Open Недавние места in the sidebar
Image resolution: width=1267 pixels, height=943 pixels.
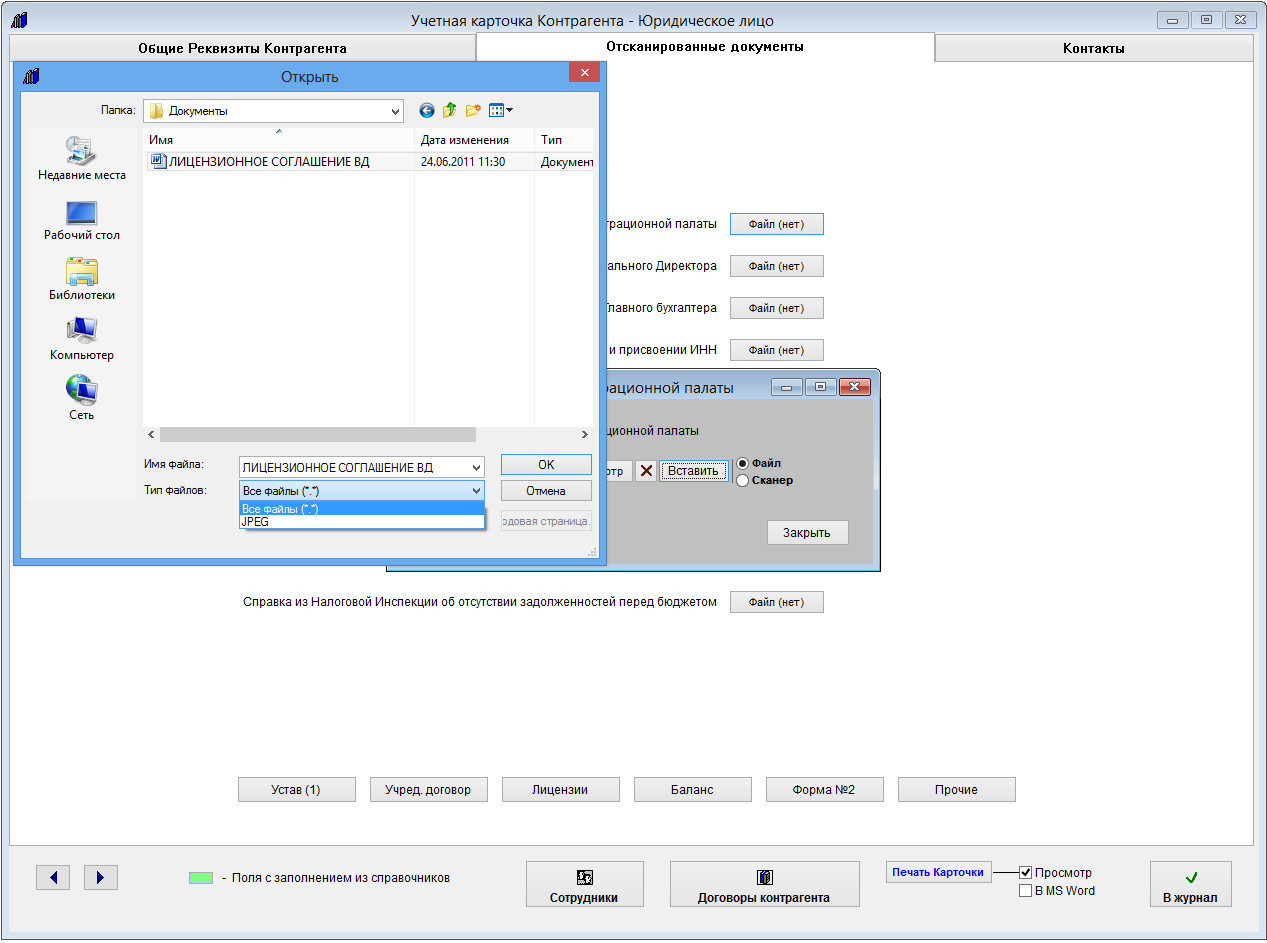(82, 158)
